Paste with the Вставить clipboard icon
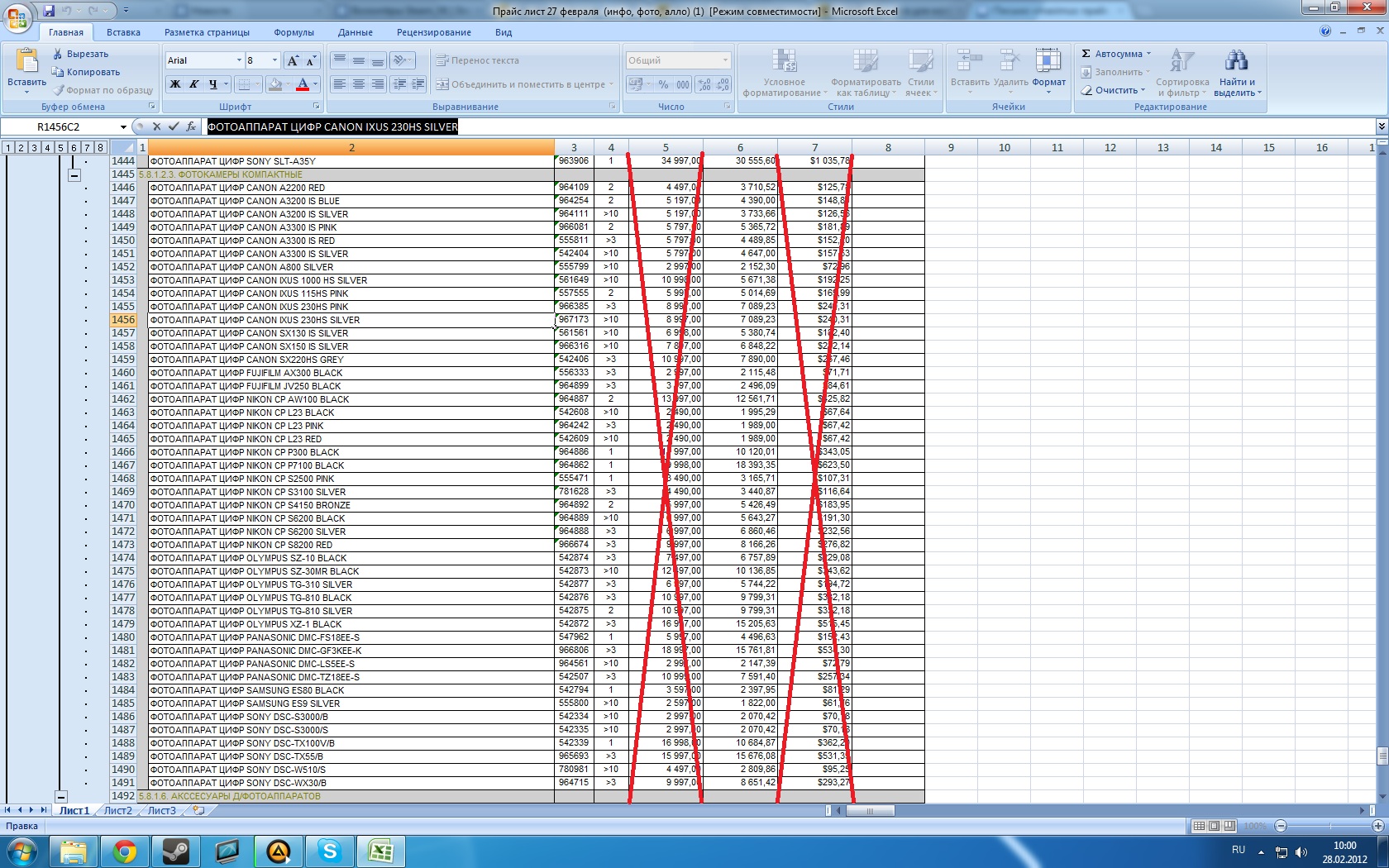The height and width of the screenshot is (868, 1389). point(26,61)
